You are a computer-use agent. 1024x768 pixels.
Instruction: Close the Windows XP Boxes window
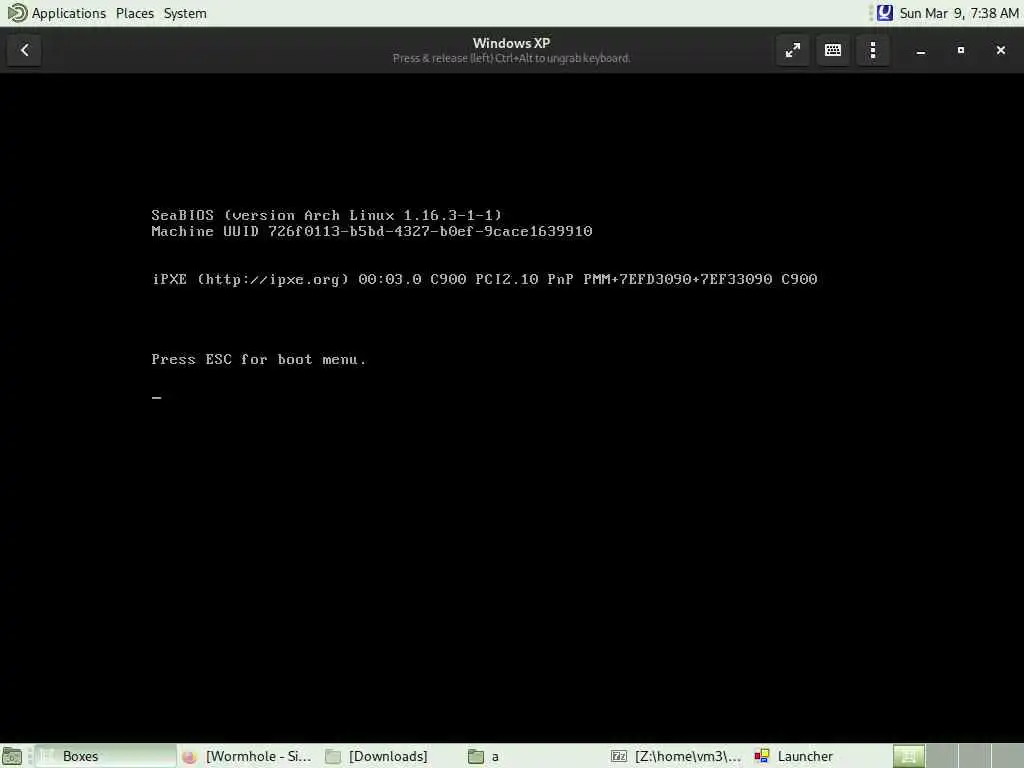pos(1000,50)
